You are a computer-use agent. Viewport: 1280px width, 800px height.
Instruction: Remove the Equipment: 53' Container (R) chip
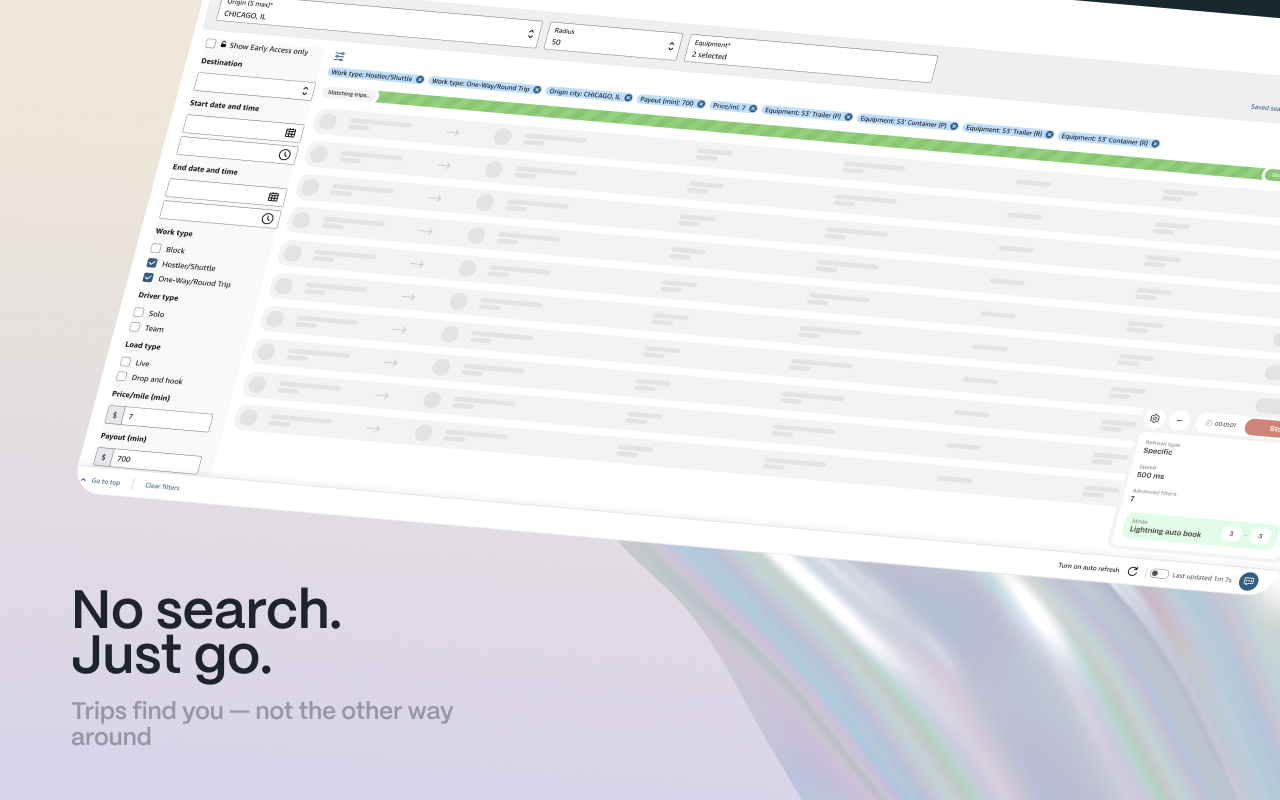click(x=1155, y=144)
